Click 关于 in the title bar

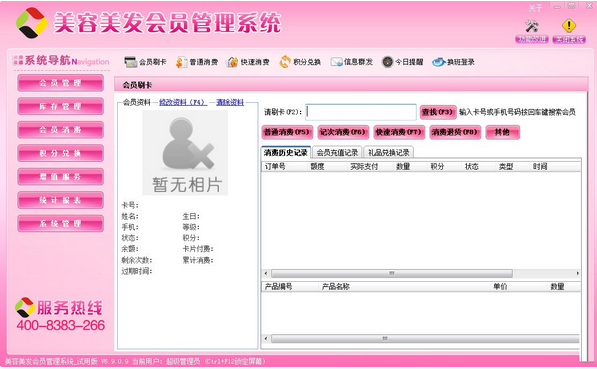pos(535,8)
